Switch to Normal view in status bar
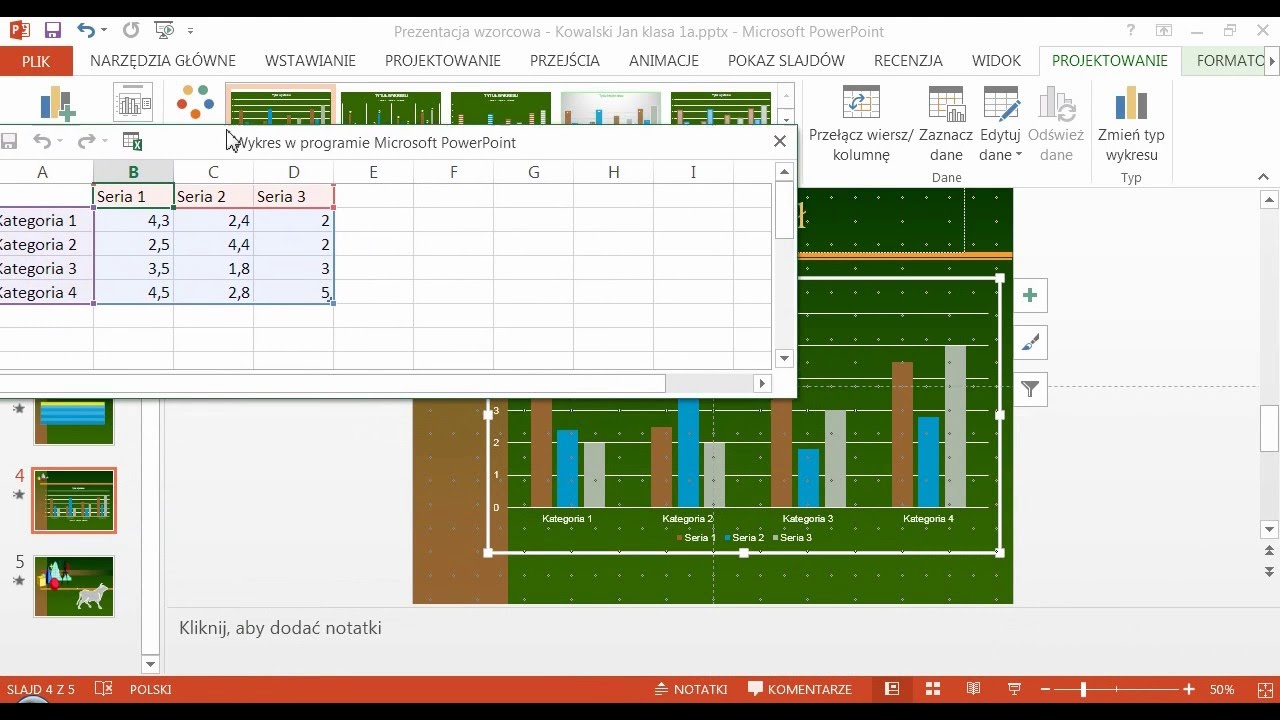 coord(892,689)
